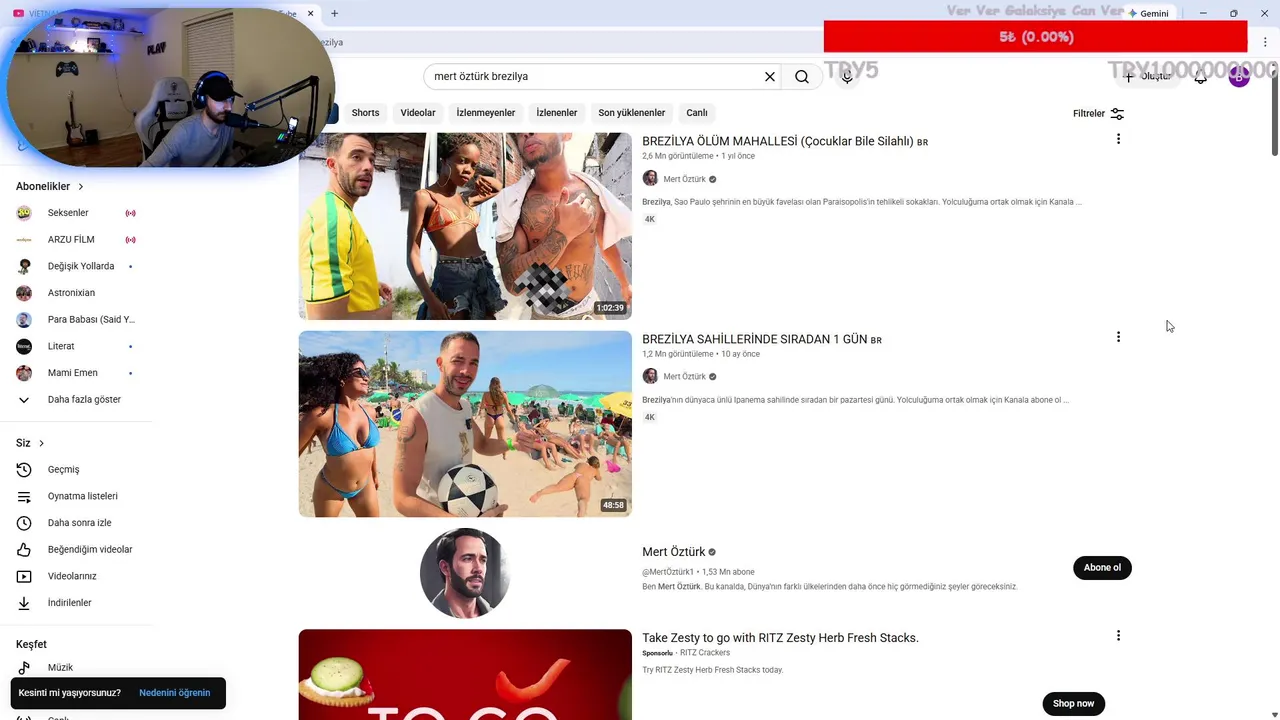Open the Mert Öztürk channel name in channel card

674,552
